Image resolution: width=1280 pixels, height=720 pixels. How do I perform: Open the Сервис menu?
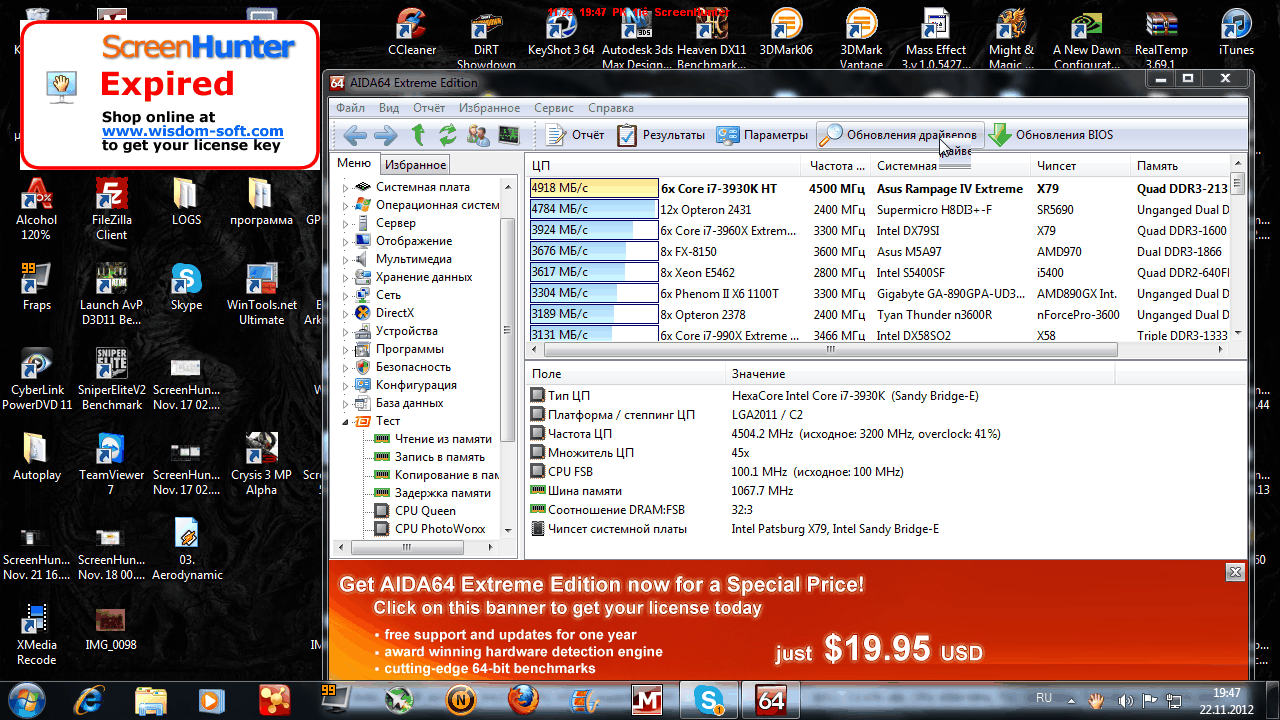pos(553,108)
